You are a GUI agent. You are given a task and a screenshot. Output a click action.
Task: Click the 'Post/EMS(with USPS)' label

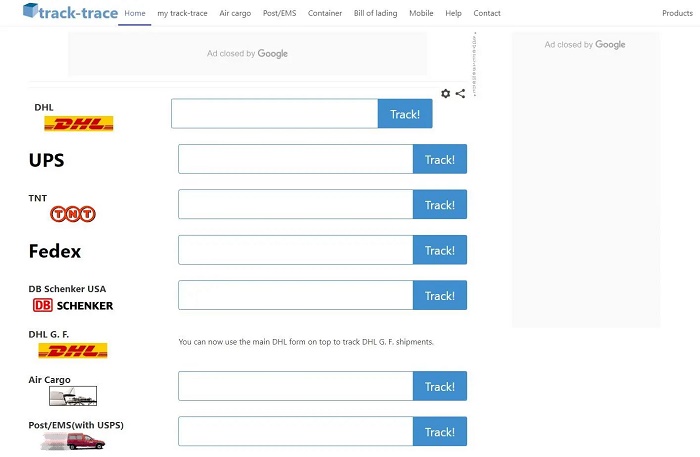tap(76, 425)
